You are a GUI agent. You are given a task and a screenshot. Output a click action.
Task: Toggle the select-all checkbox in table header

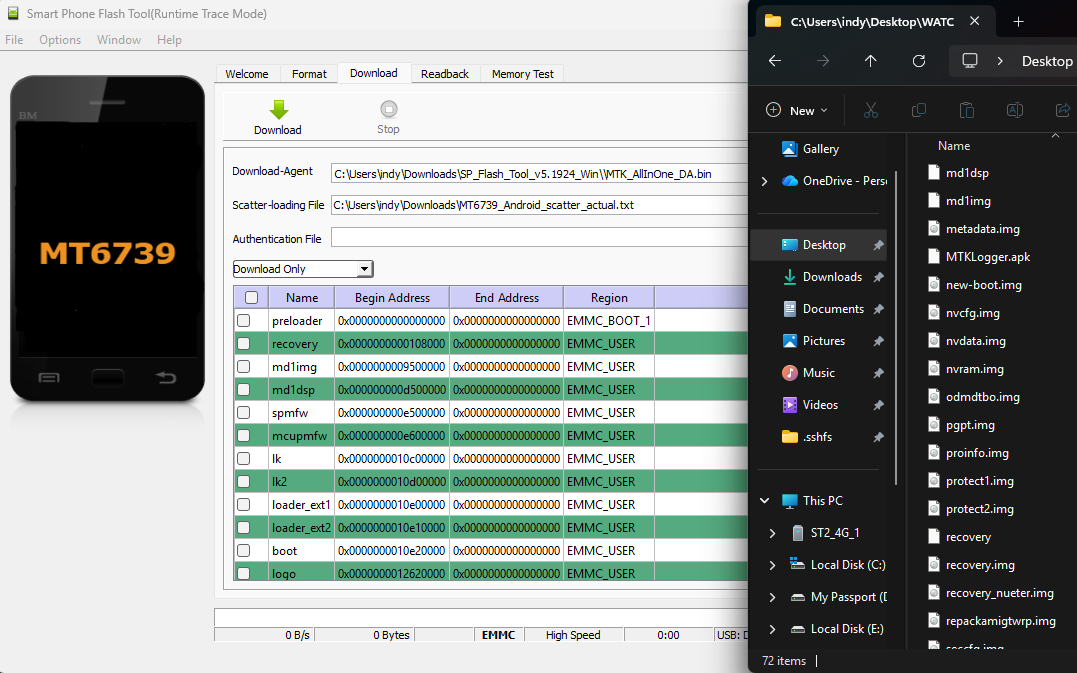click(251, 297)
